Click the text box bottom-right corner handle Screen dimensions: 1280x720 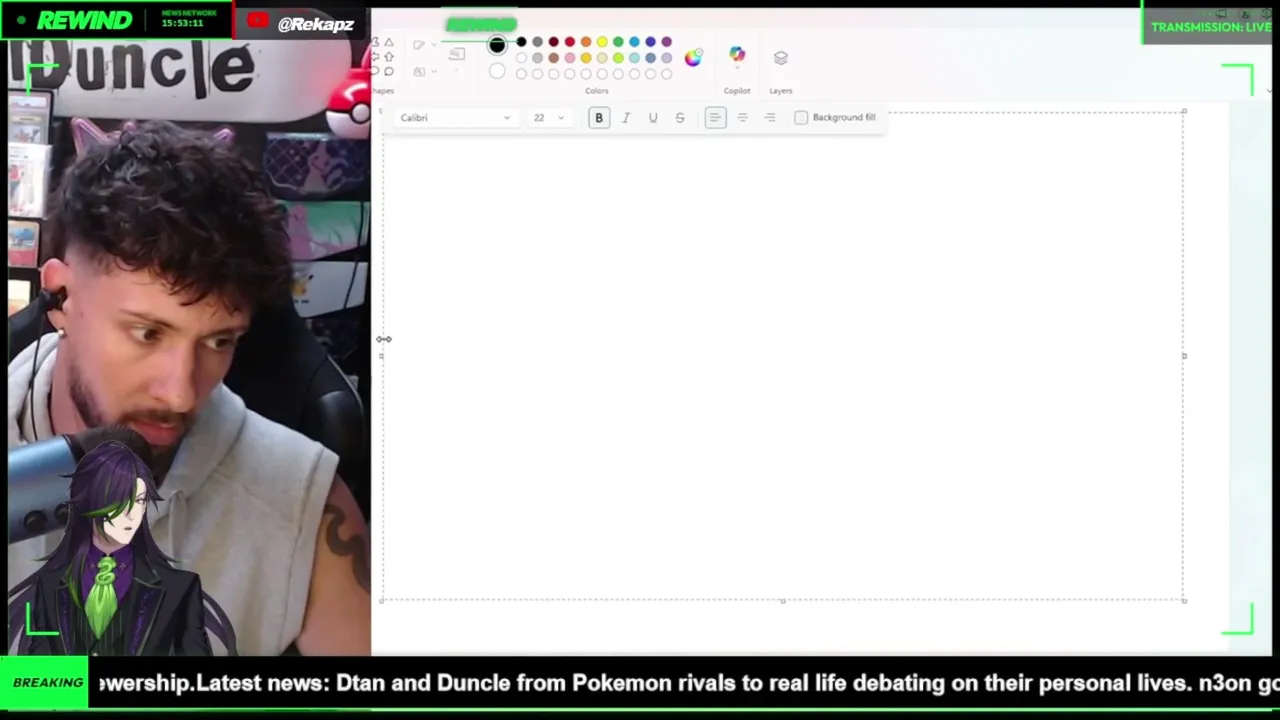point(1184,601)
